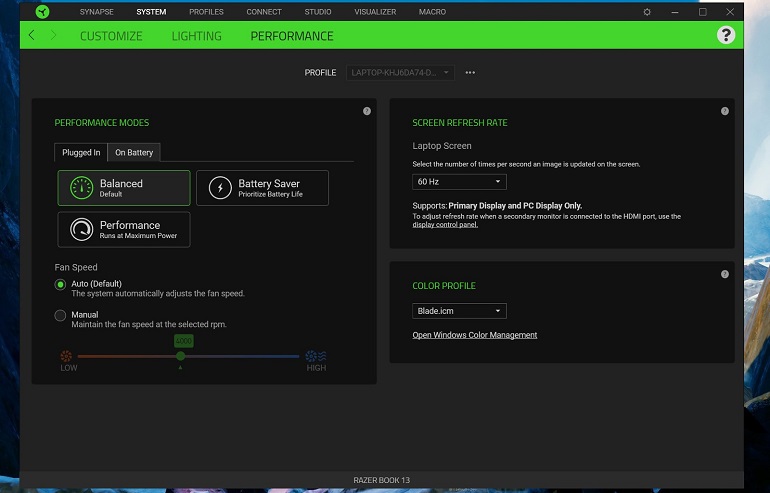Open Performance Modes help icon
This screenshot has width=770, height=493.
pos(367,111)
